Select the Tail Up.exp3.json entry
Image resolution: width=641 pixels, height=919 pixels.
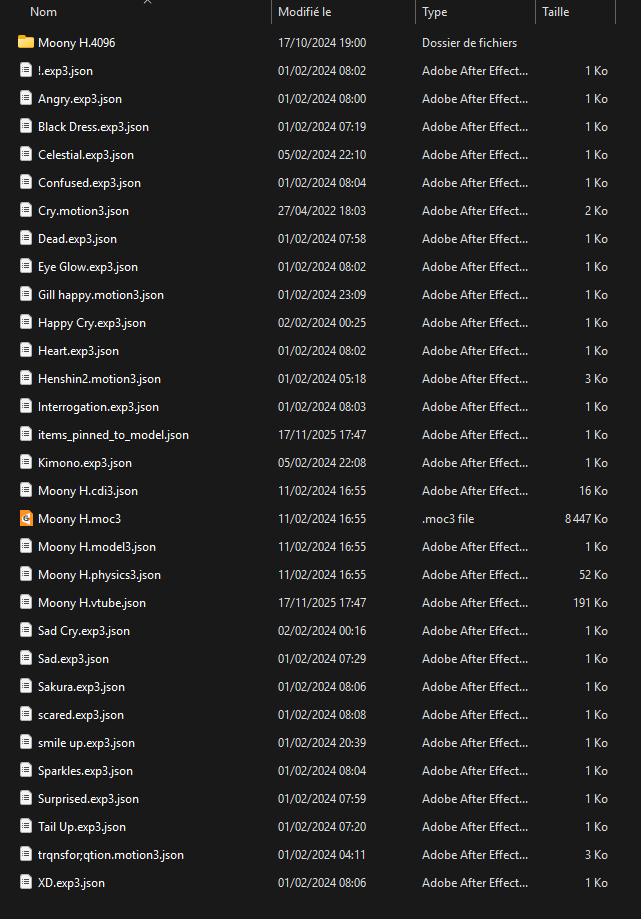coord(82,827)
